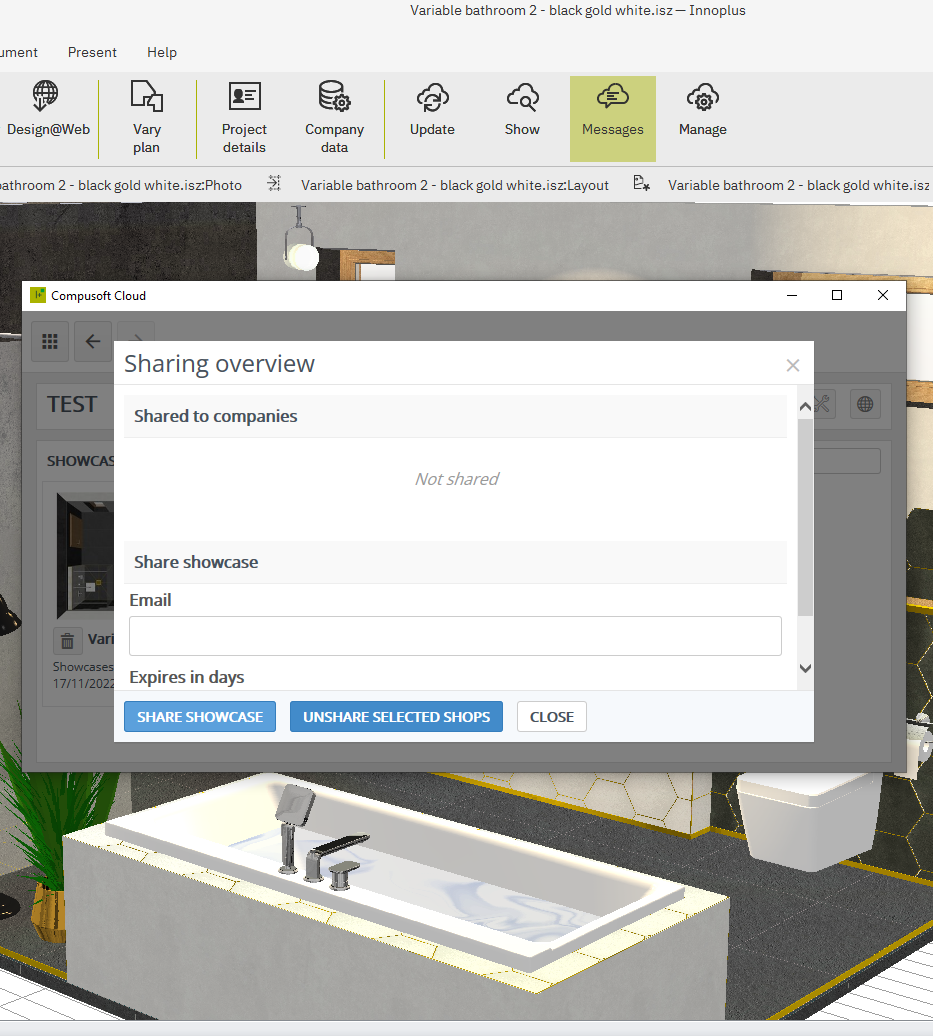Image resolution: width=933 pixels, height=1036 pixels.
Task: Click the Email input field
Action: click(x=455, y=636)
